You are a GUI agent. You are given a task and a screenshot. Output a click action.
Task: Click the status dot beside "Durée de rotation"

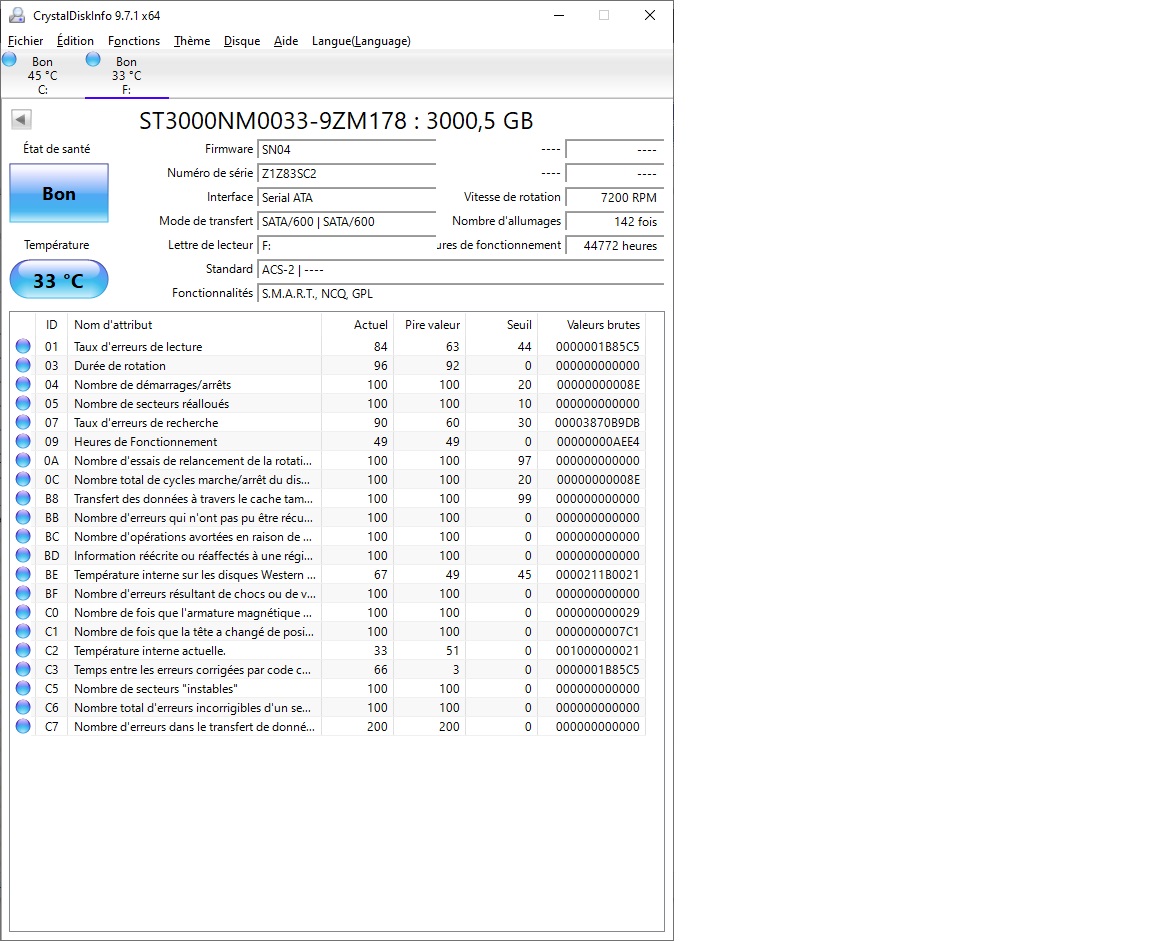(22, 365)
